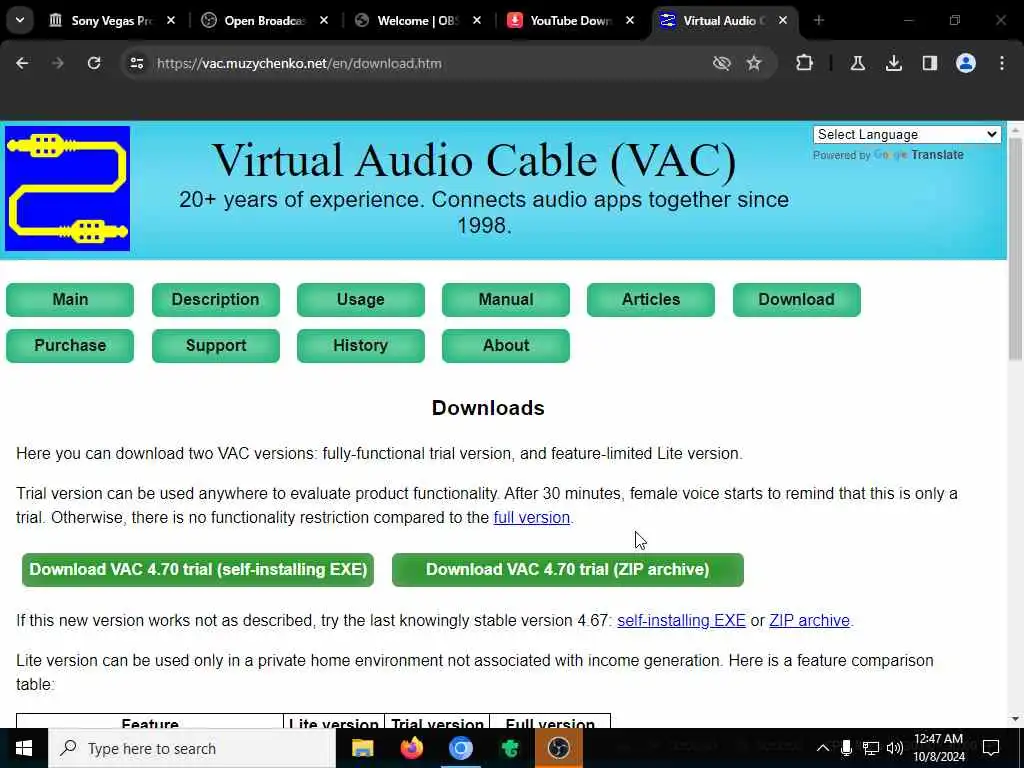Open OBS Studio taskbar icon
This screenshot has width=1024, height=768.
pyautogui.click(x=558, y=748)
